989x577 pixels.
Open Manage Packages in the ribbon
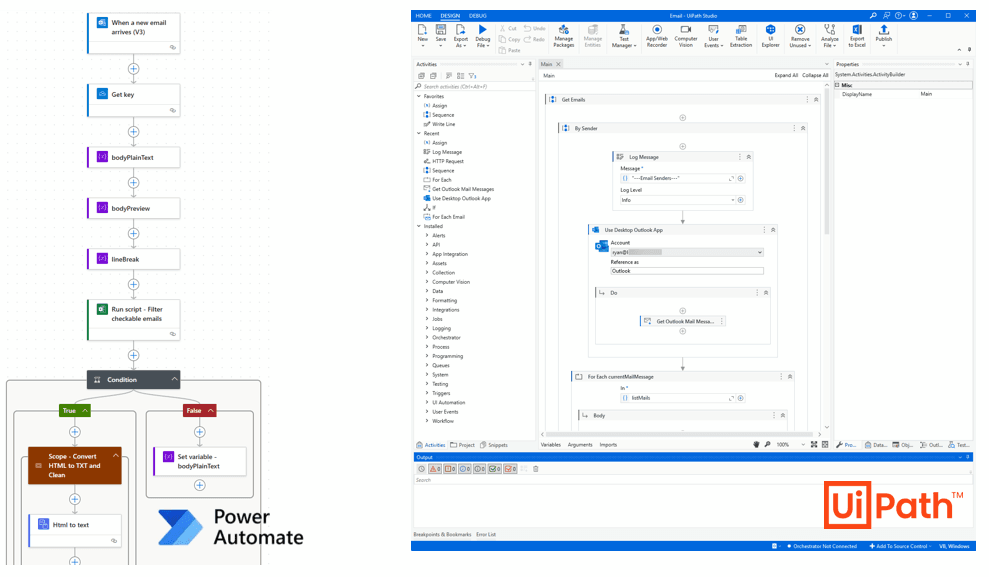(x=564, y=31)
